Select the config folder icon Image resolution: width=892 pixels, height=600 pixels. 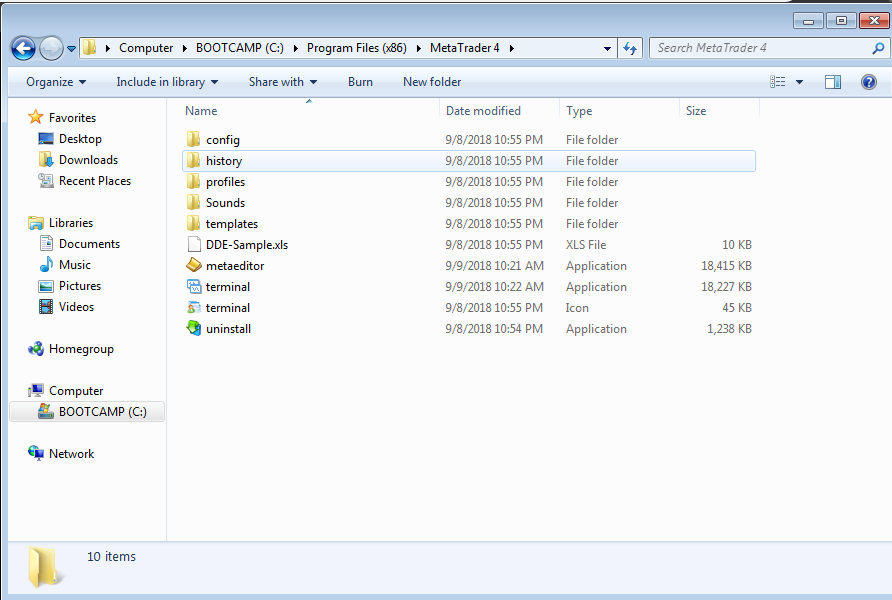point(193,139)
